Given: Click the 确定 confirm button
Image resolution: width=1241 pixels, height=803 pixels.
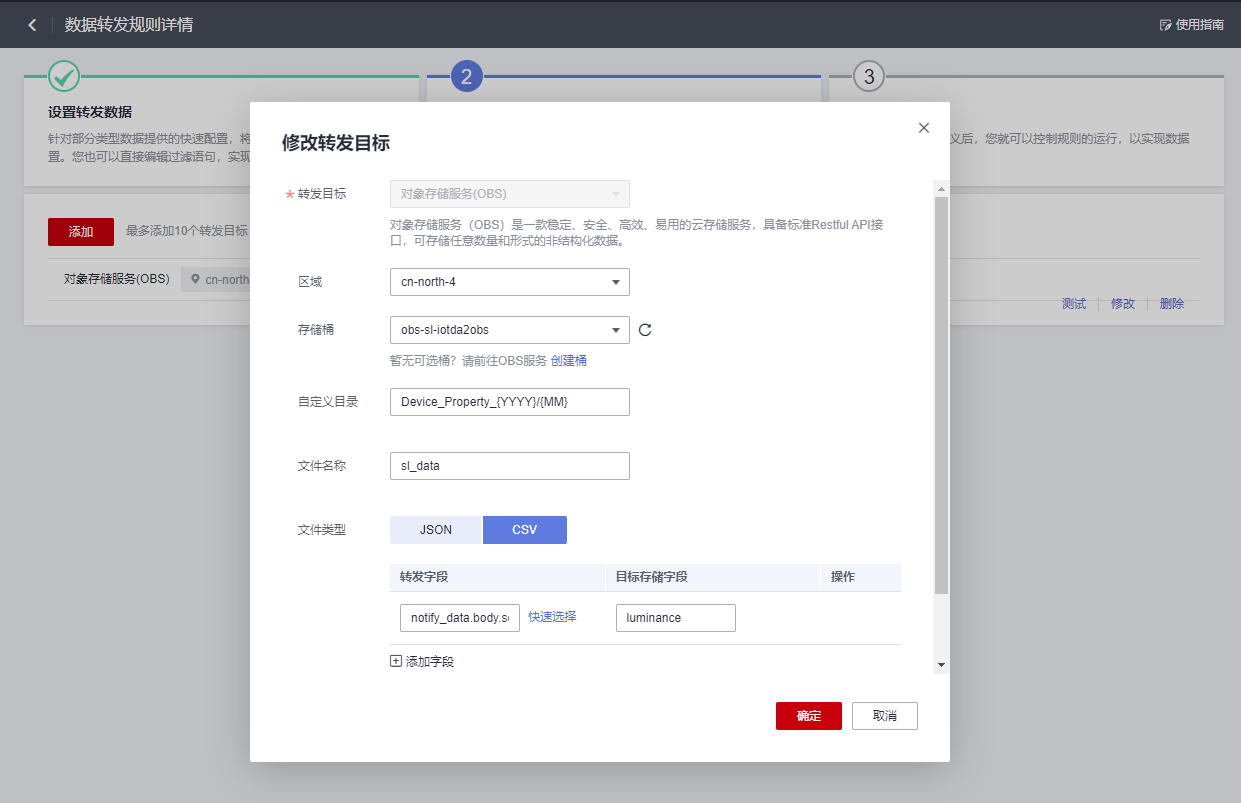Looking at the screenshot, I should 808,715.
